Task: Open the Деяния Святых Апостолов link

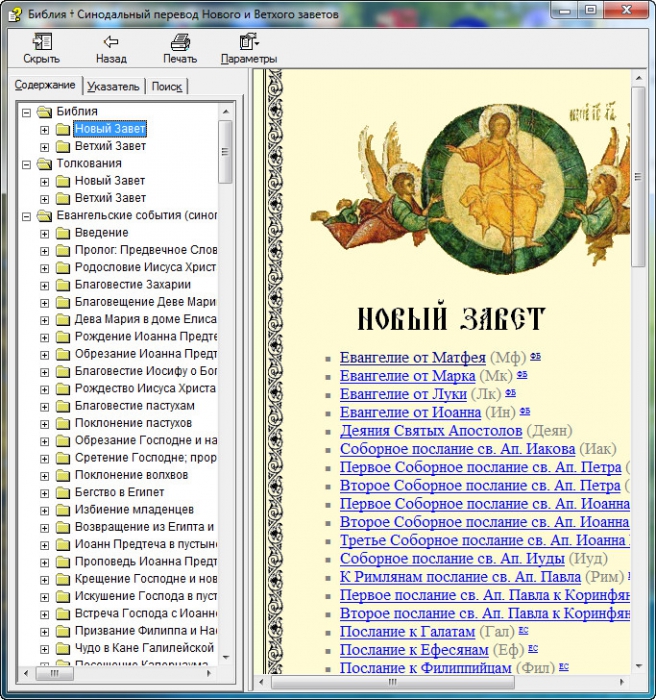Action: pos(431,431)
